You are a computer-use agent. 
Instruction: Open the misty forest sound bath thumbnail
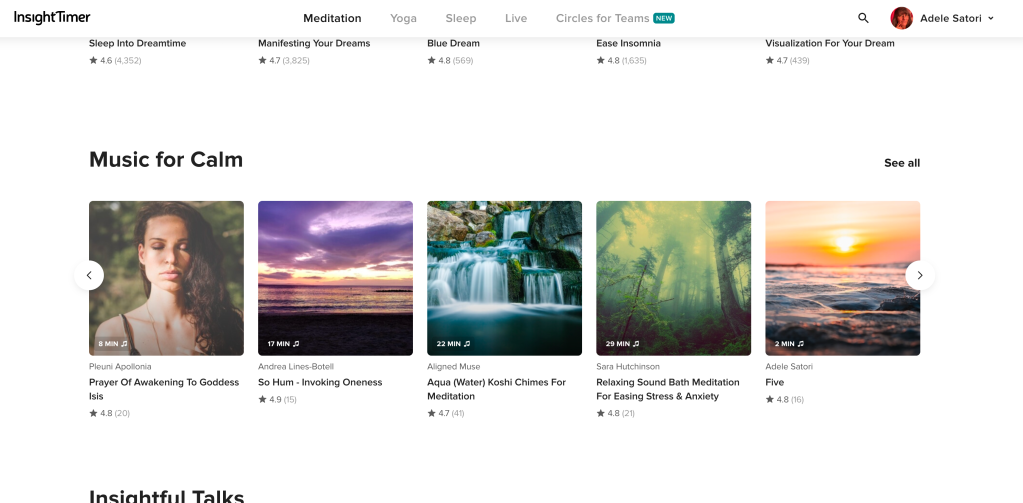[x=673, y=270]
